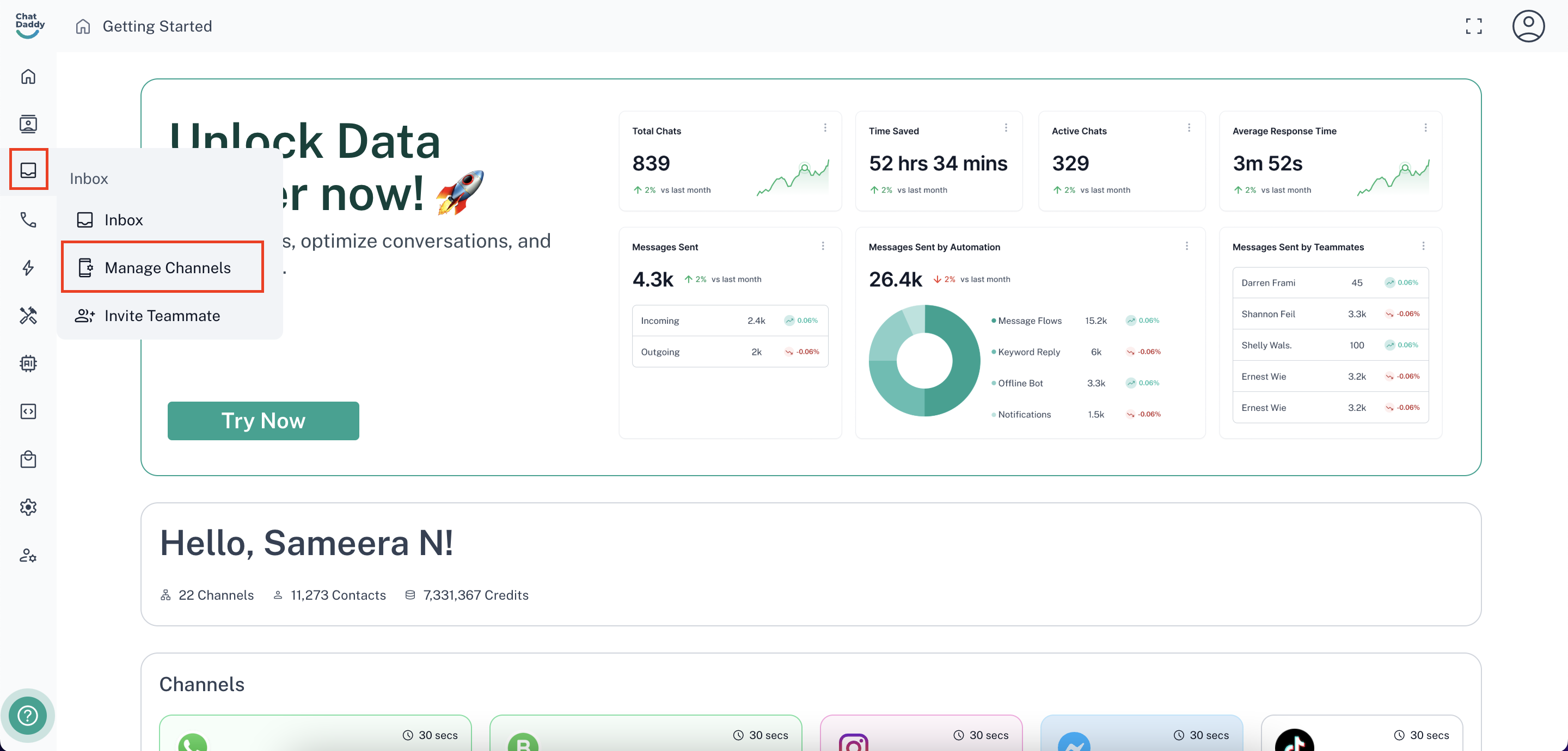
Task: Open the user profile avatar icon
Action: click(x=1528, y=26)
